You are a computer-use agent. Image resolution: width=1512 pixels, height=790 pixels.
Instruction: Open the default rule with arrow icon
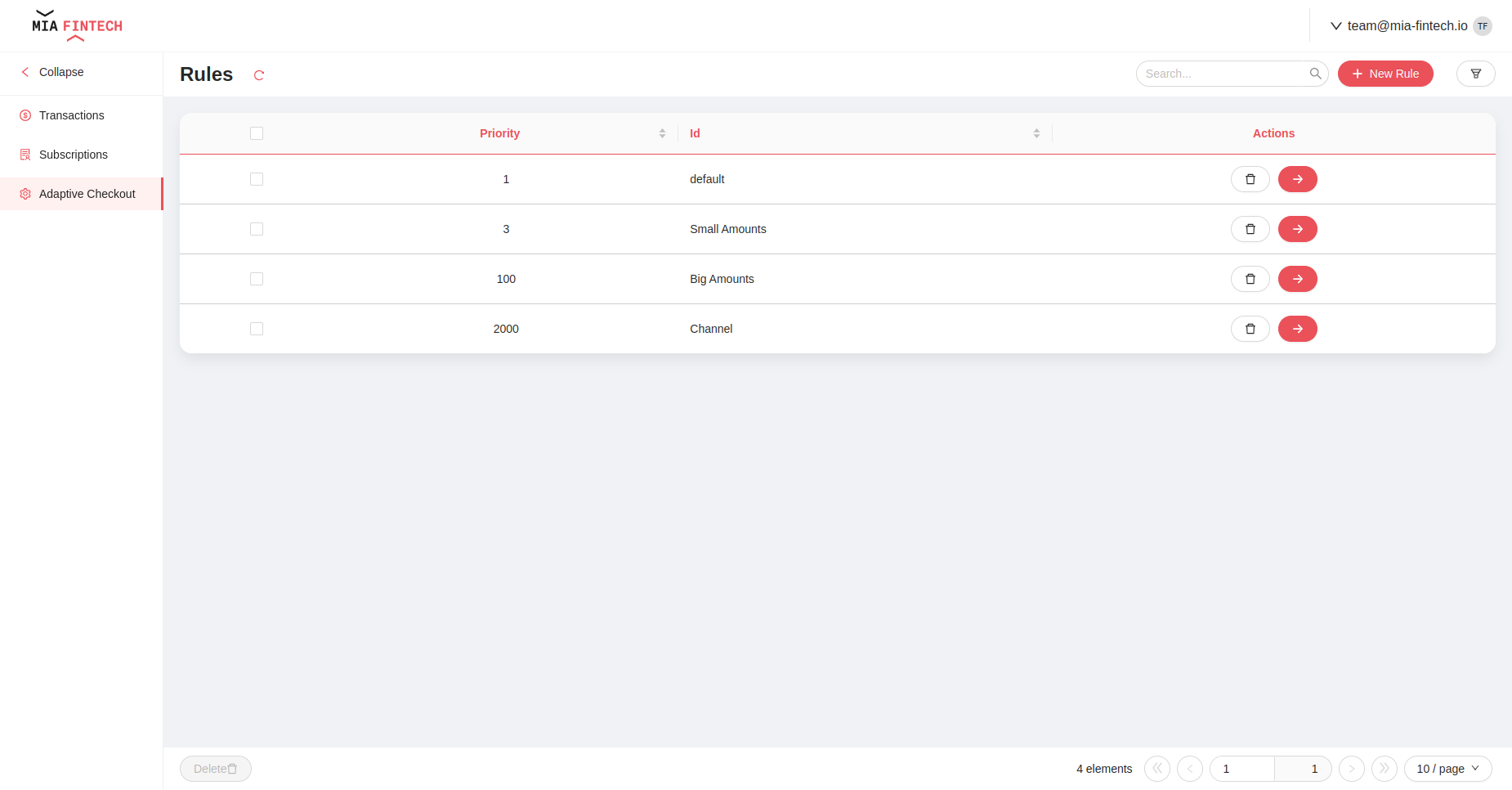coord(1297,179)
